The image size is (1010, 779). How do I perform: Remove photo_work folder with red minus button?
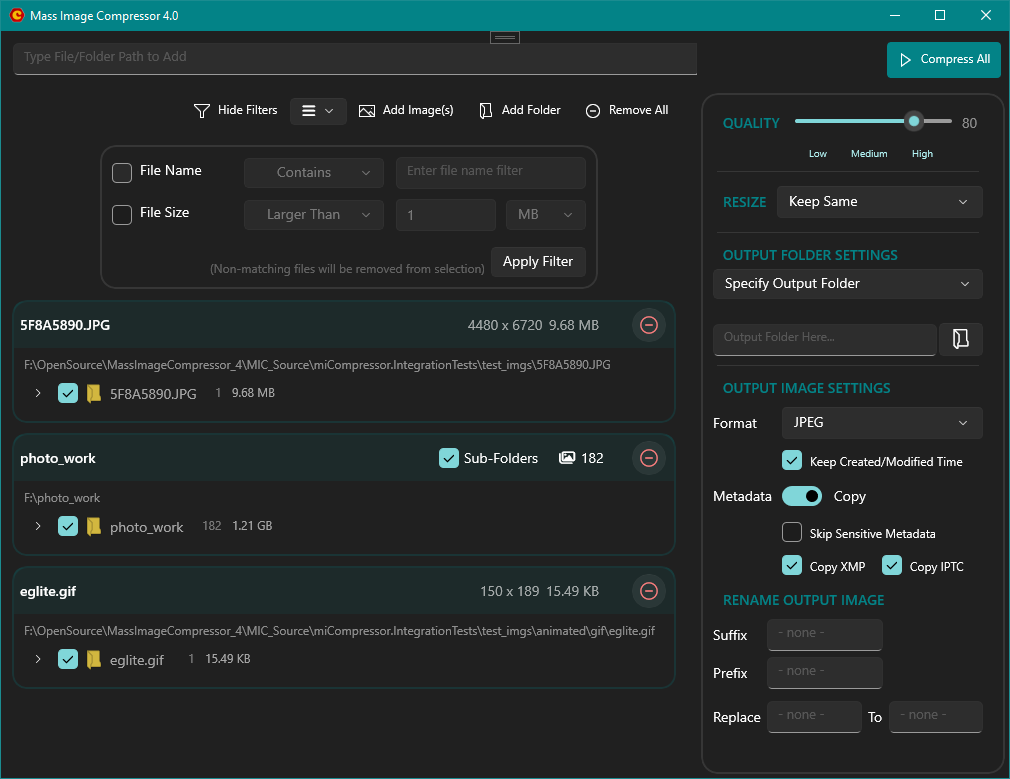coord(649,458)
